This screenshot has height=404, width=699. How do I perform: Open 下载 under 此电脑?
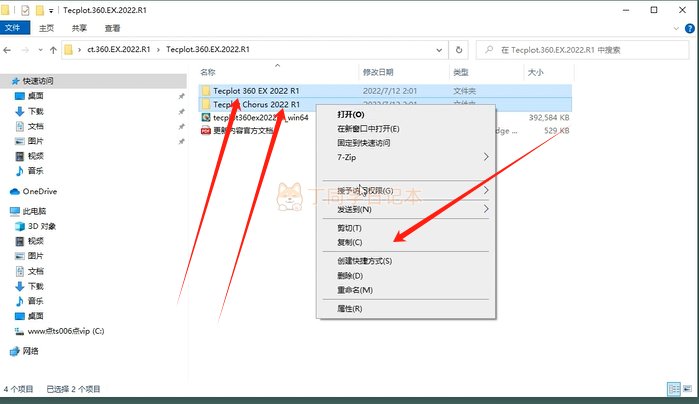click(x=35, y=286)
